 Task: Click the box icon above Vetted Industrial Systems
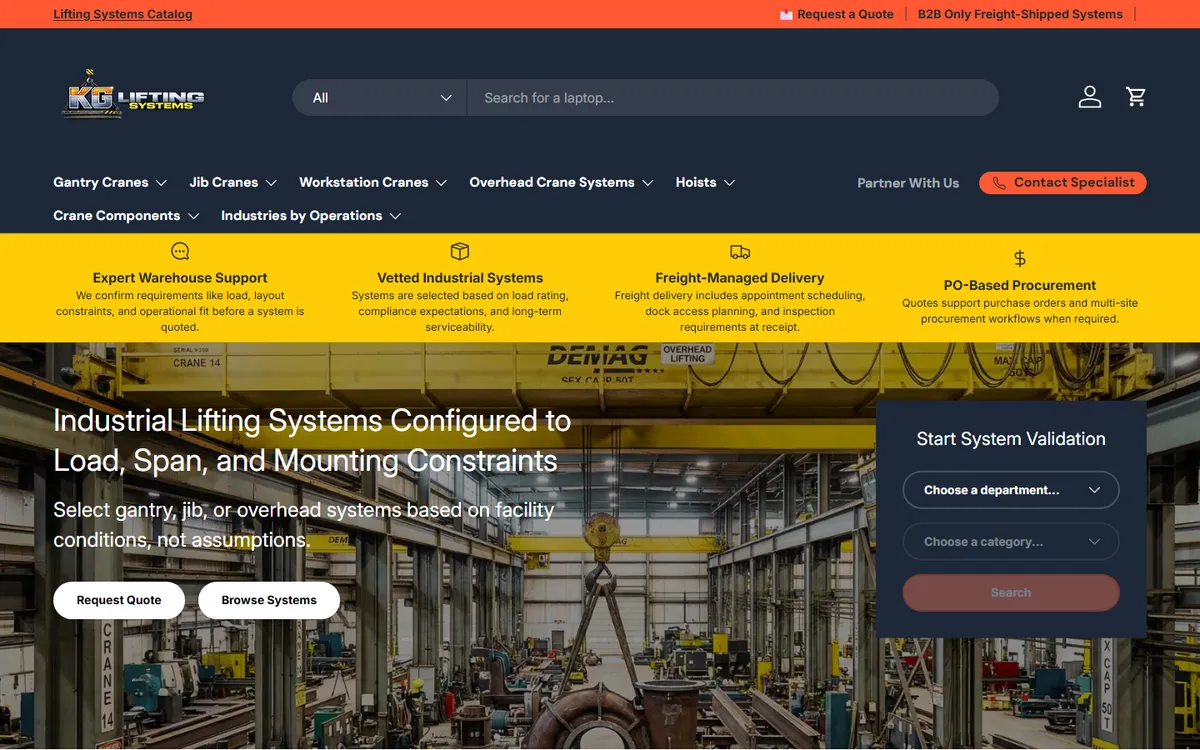click(x=460, y=251)
